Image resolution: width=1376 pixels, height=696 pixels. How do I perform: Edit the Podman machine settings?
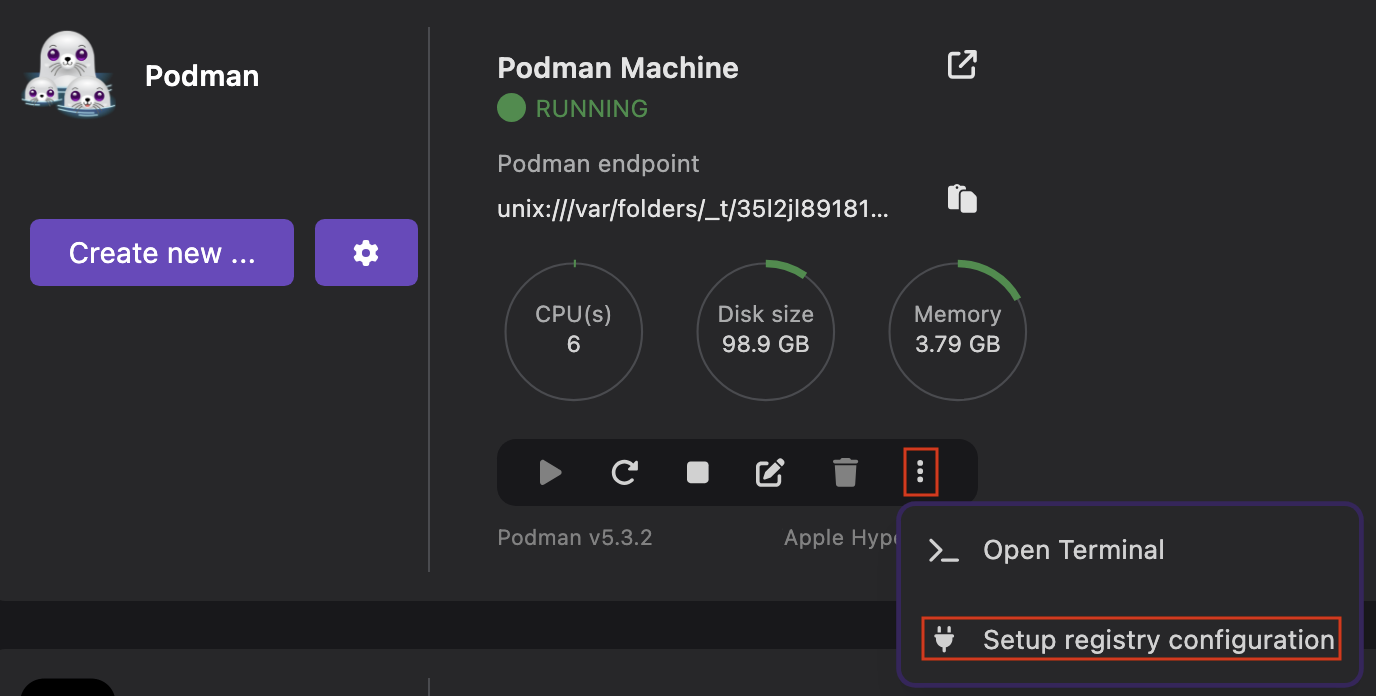click(x=770, y=472)
